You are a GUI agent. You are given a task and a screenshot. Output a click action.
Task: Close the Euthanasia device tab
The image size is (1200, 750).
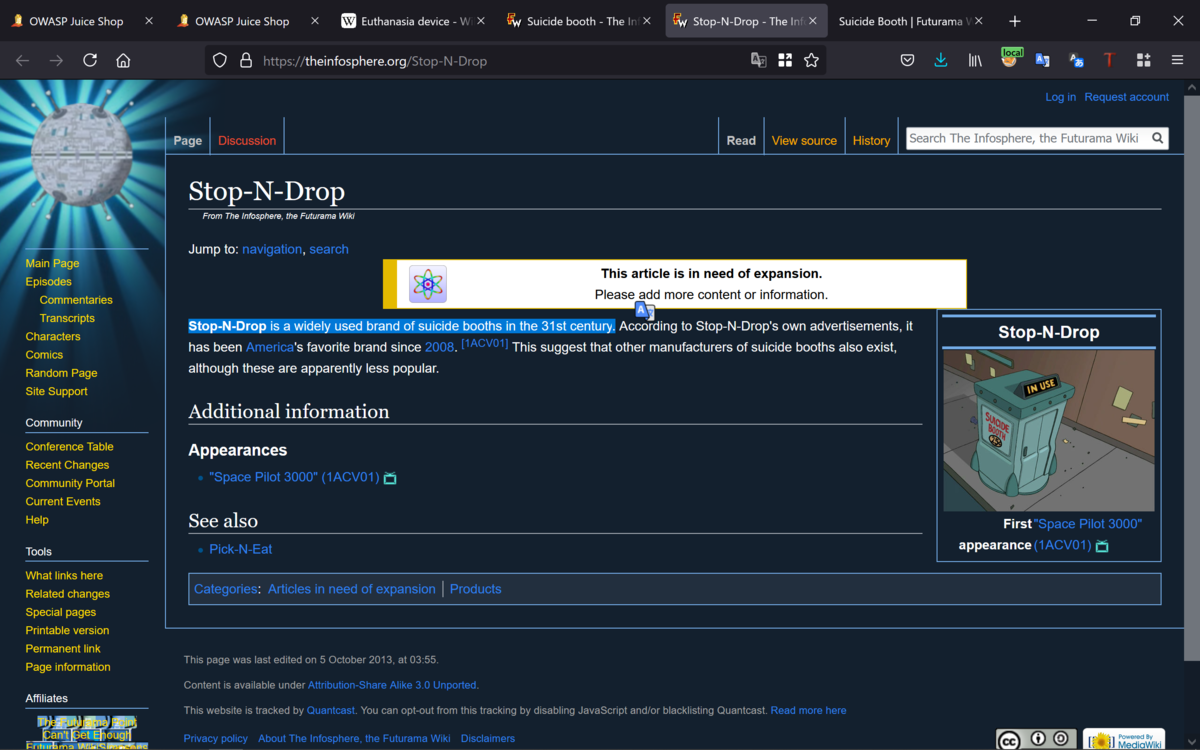(x=481, y=21)
